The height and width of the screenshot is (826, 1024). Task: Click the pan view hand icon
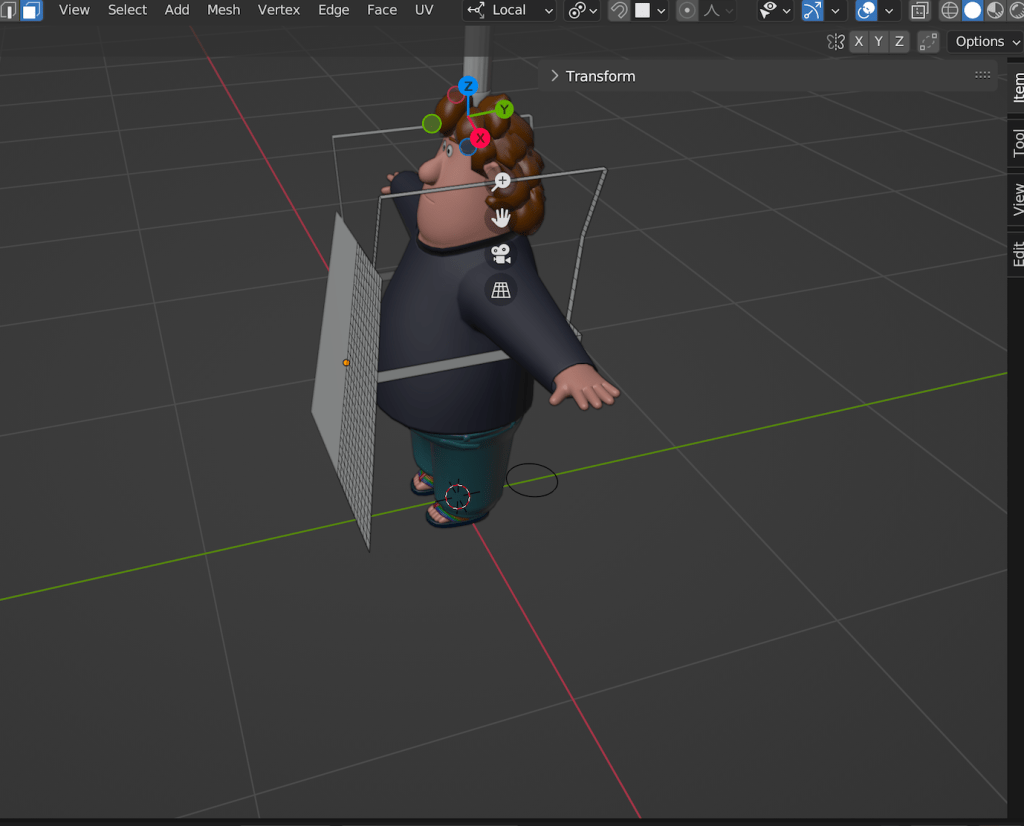click(x=502, y=217)
